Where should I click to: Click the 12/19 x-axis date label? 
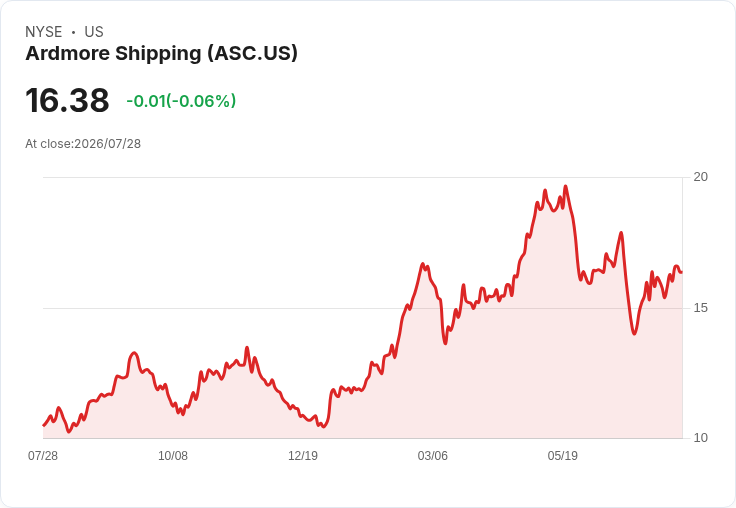(303, 456)
